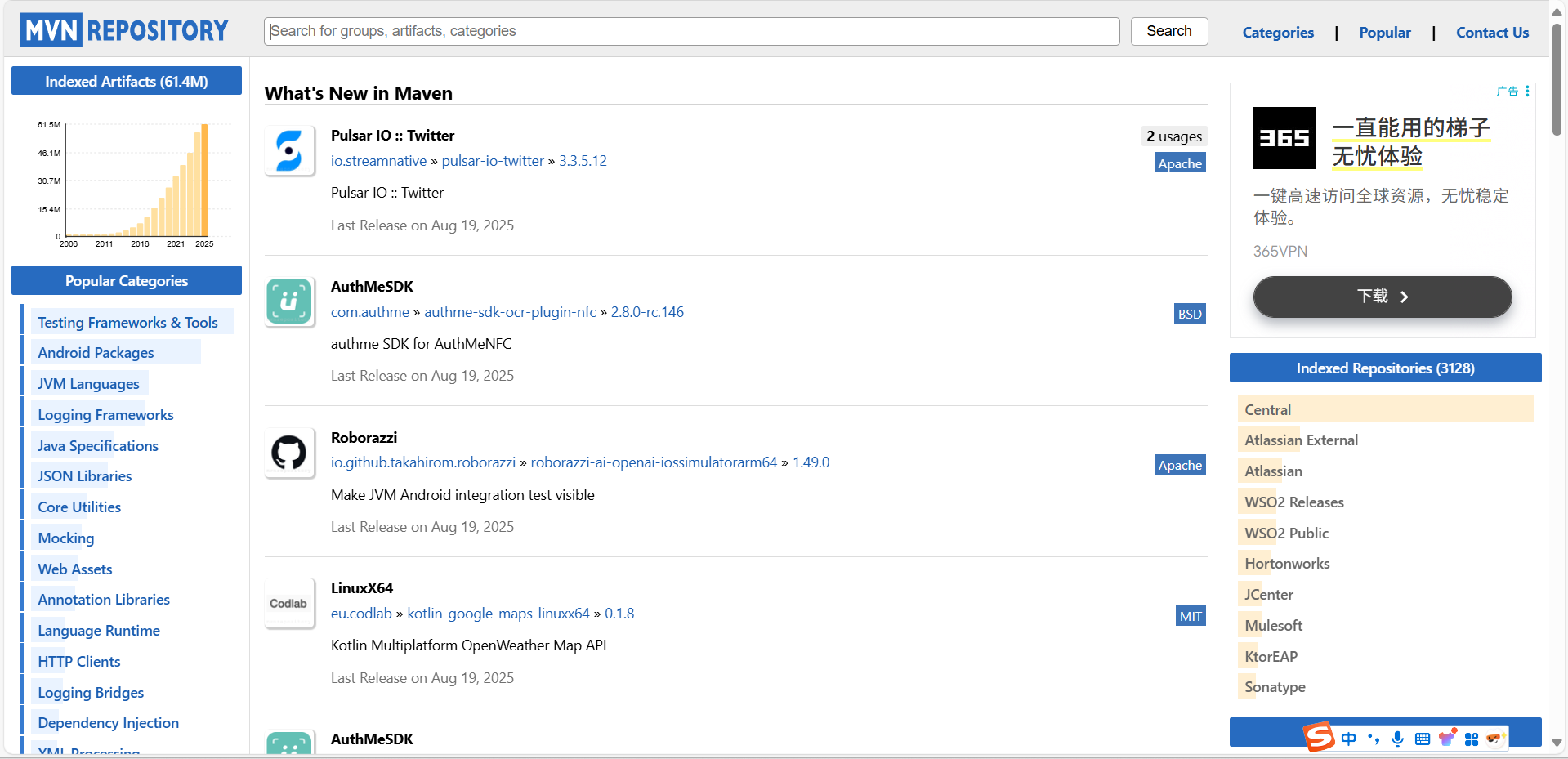The width and height of the screenshot is (1568, 759).
Task: Open HTTP Clients category
Action: click(x=79, y=661)
